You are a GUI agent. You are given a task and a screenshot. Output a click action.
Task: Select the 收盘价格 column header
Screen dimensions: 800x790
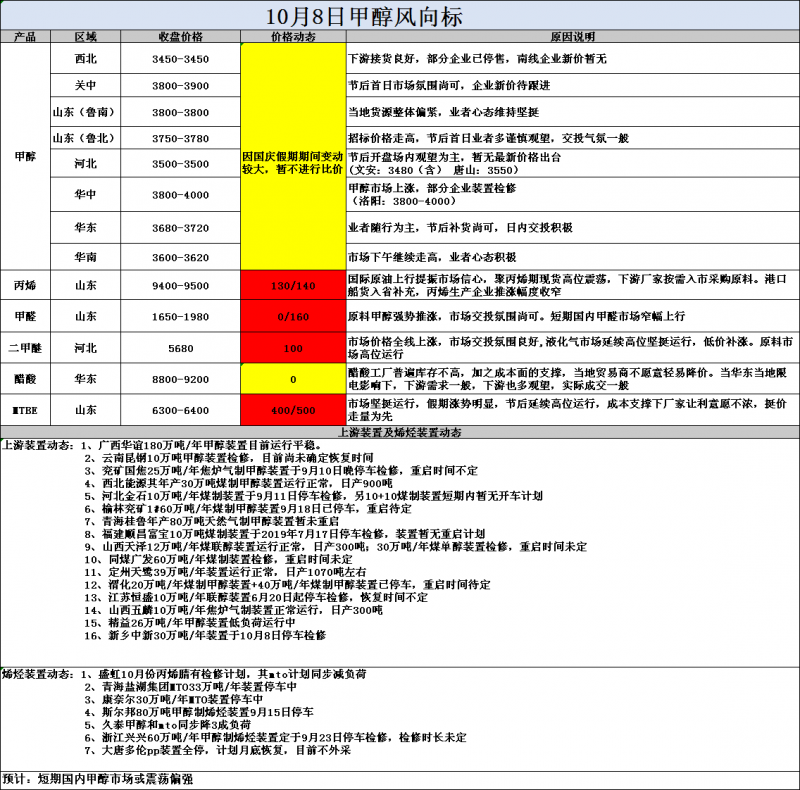(x=180, y=37)
